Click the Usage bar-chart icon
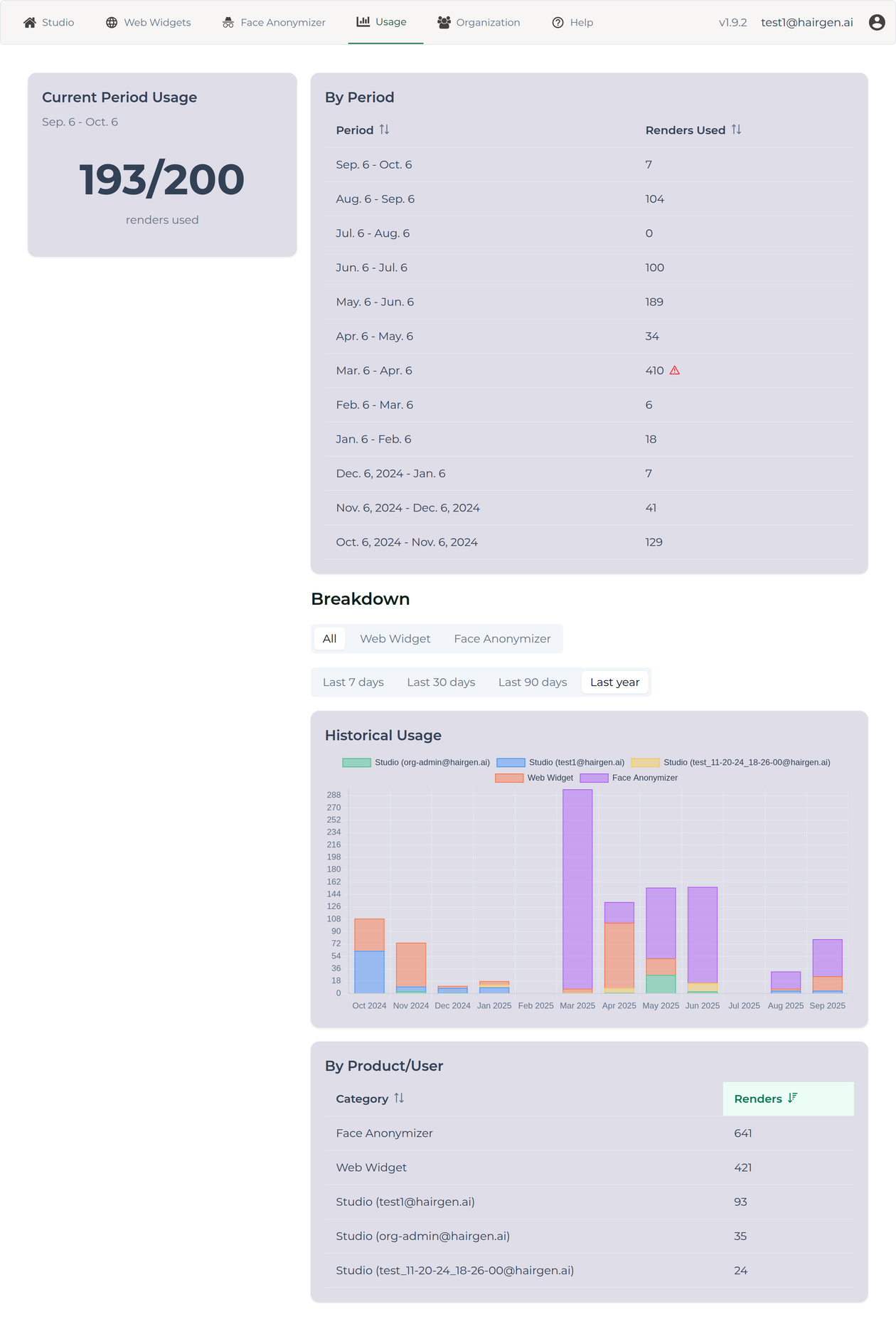896x1344 pixels. click(363, 21)
